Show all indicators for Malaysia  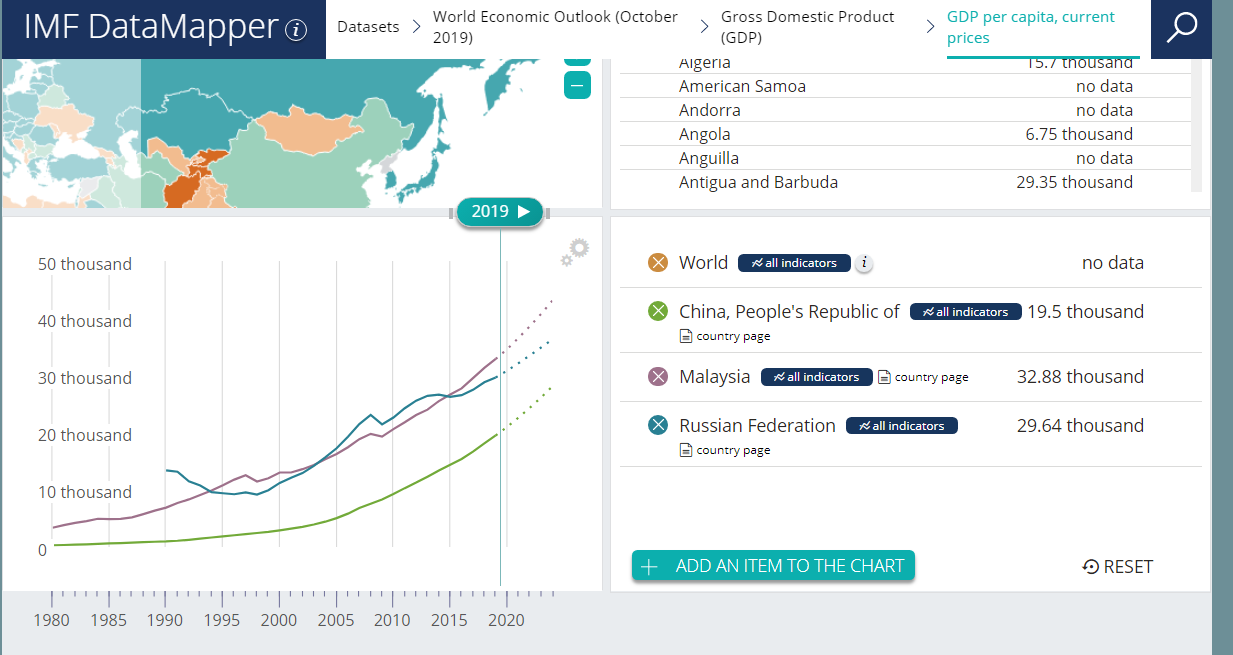click(816, 377)
